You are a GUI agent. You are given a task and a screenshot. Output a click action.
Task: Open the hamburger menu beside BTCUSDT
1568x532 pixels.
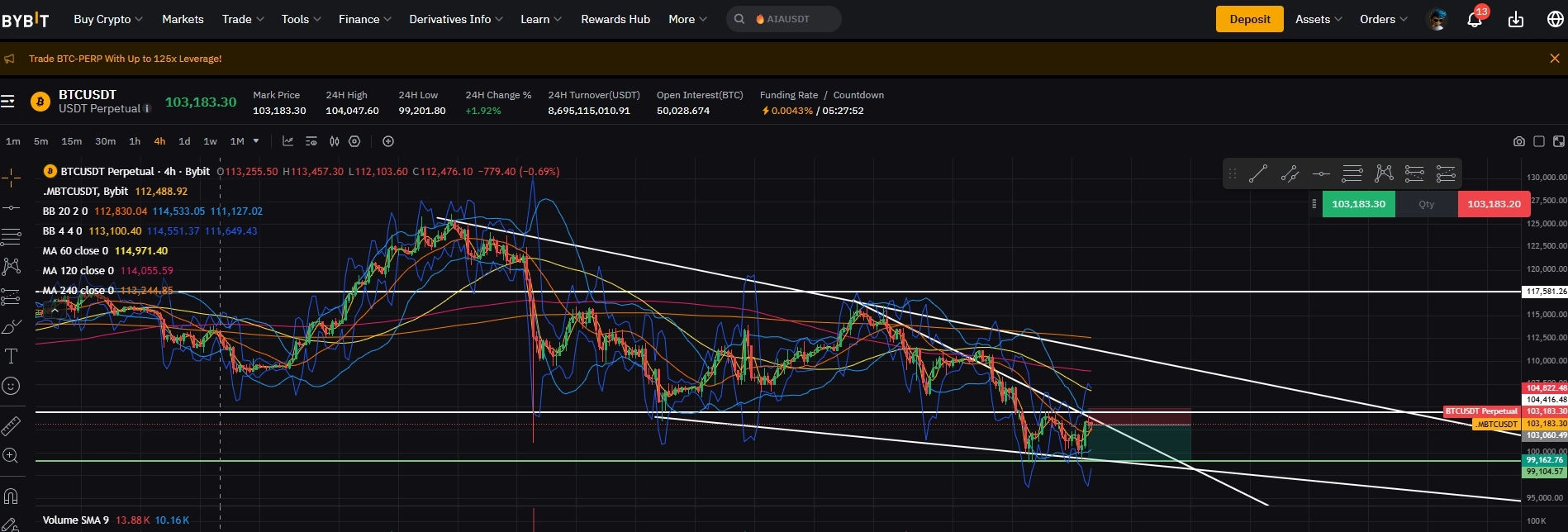pos(8,102)
